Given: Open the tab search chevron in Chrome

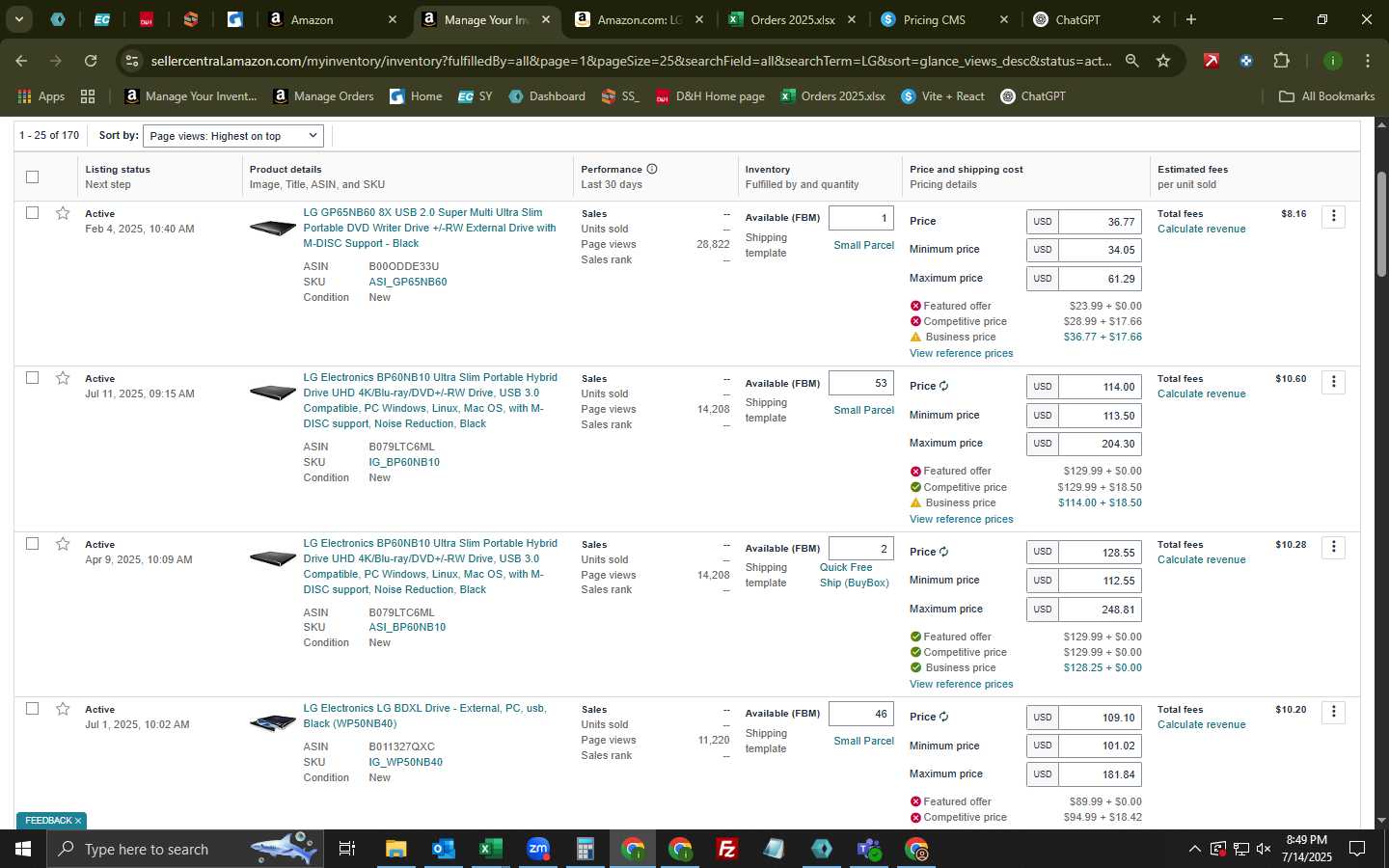Looking at the screenshot, I should pos(18,19).
